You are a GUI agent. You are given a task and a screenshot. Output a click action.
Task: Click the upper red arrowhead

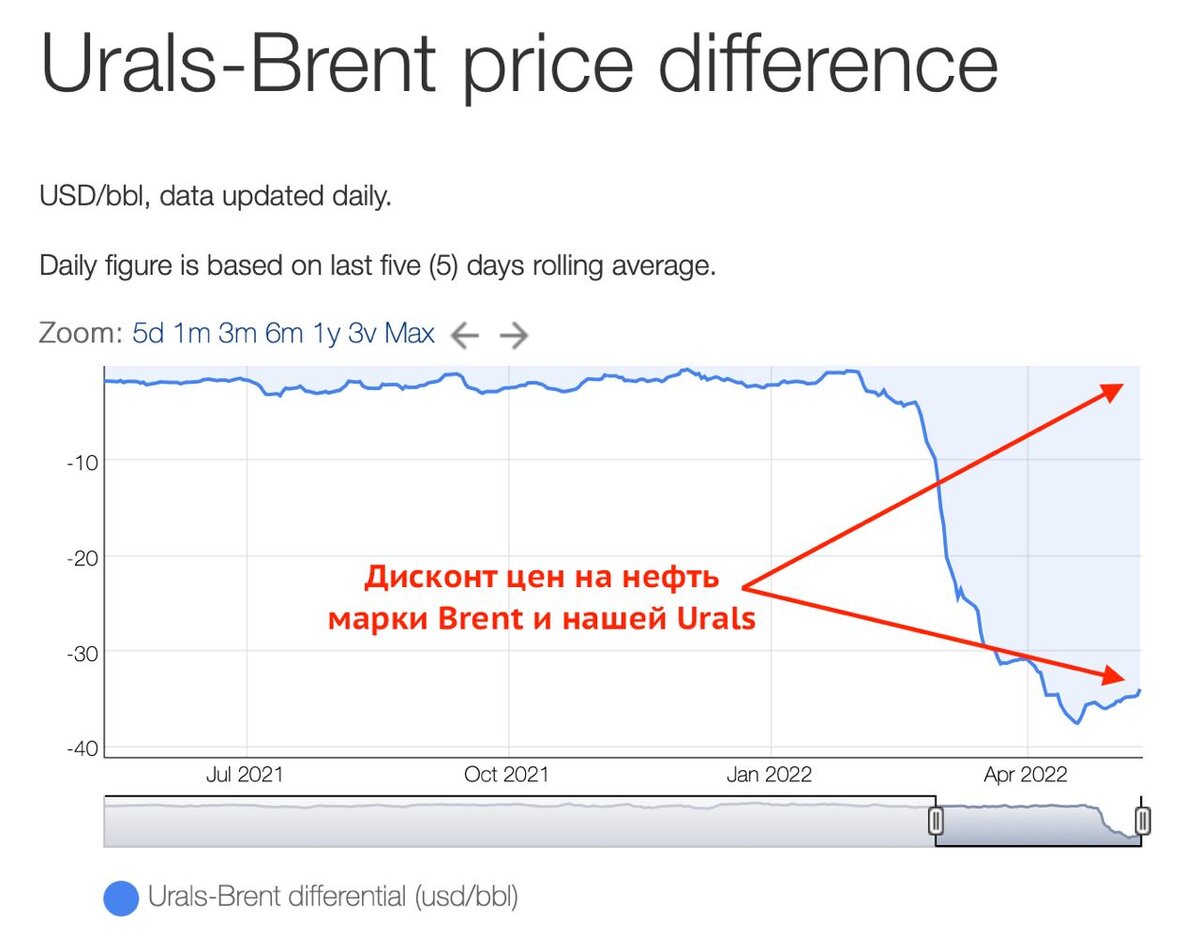[x=1115, y=390]
